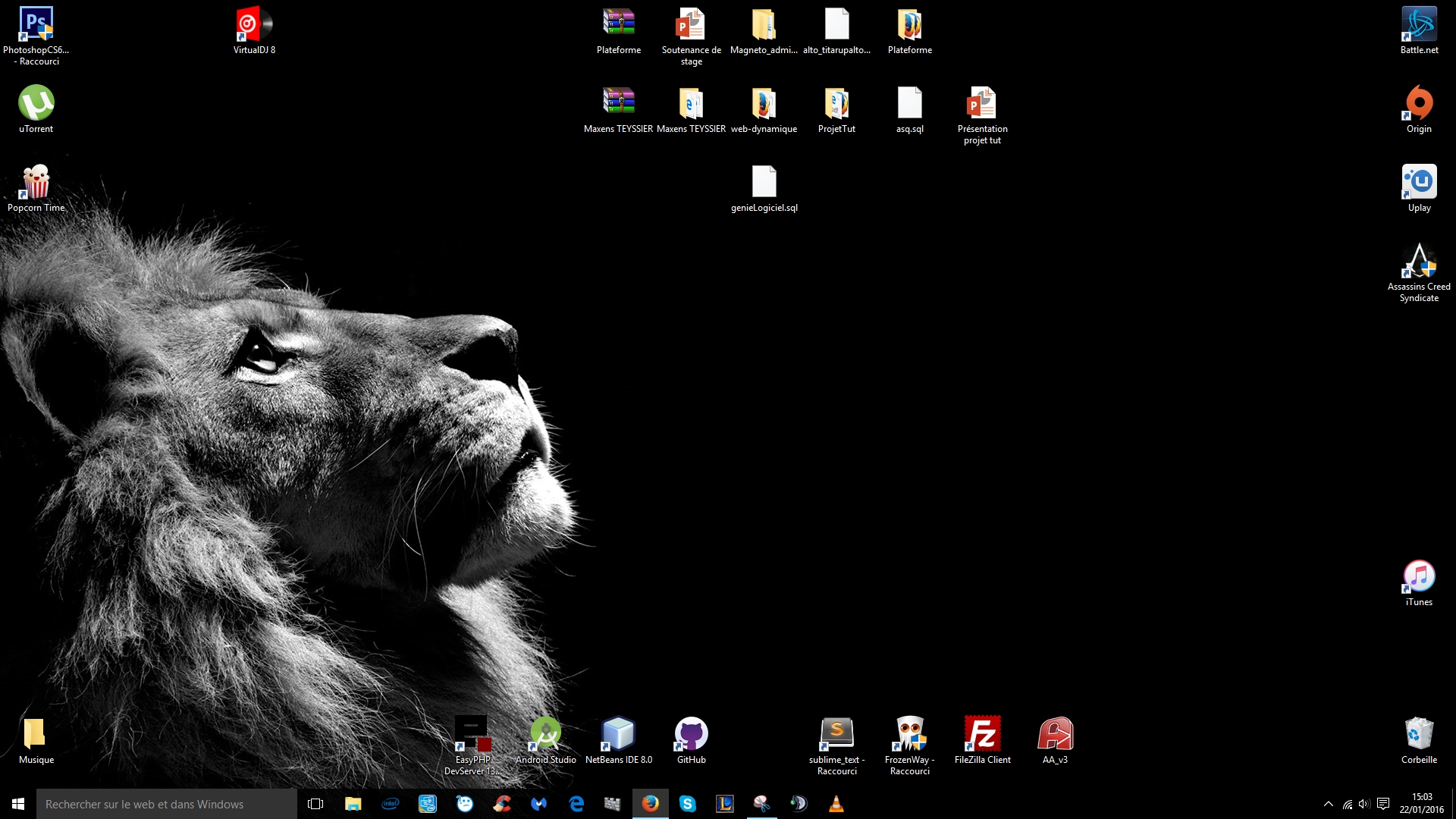This screenshot has height=819, width=1456.
Task: Show hidden system tray icons
Action: click(1328, 804)
